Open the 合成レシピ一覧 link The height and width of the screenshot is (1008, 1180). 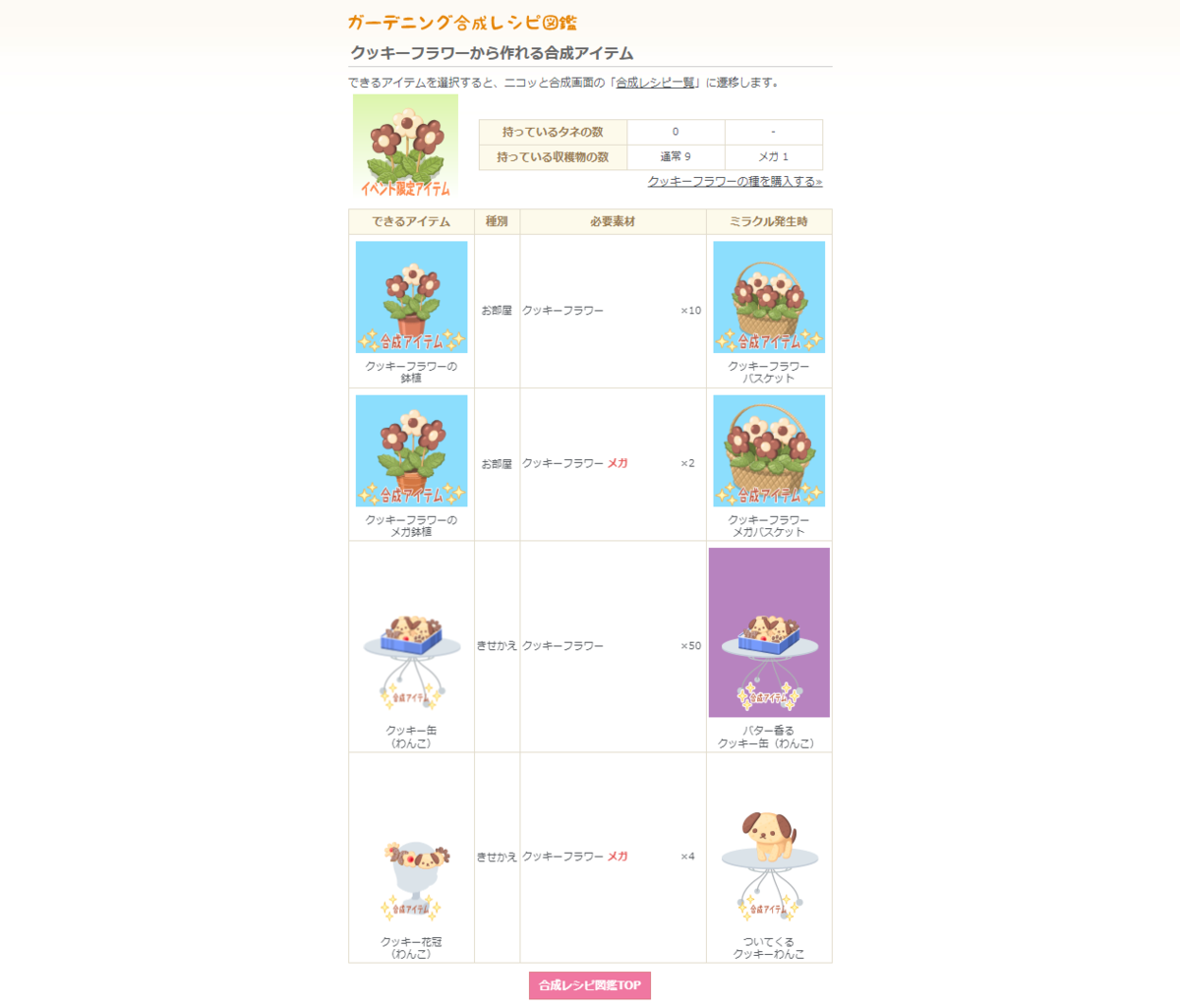[655, 83]
